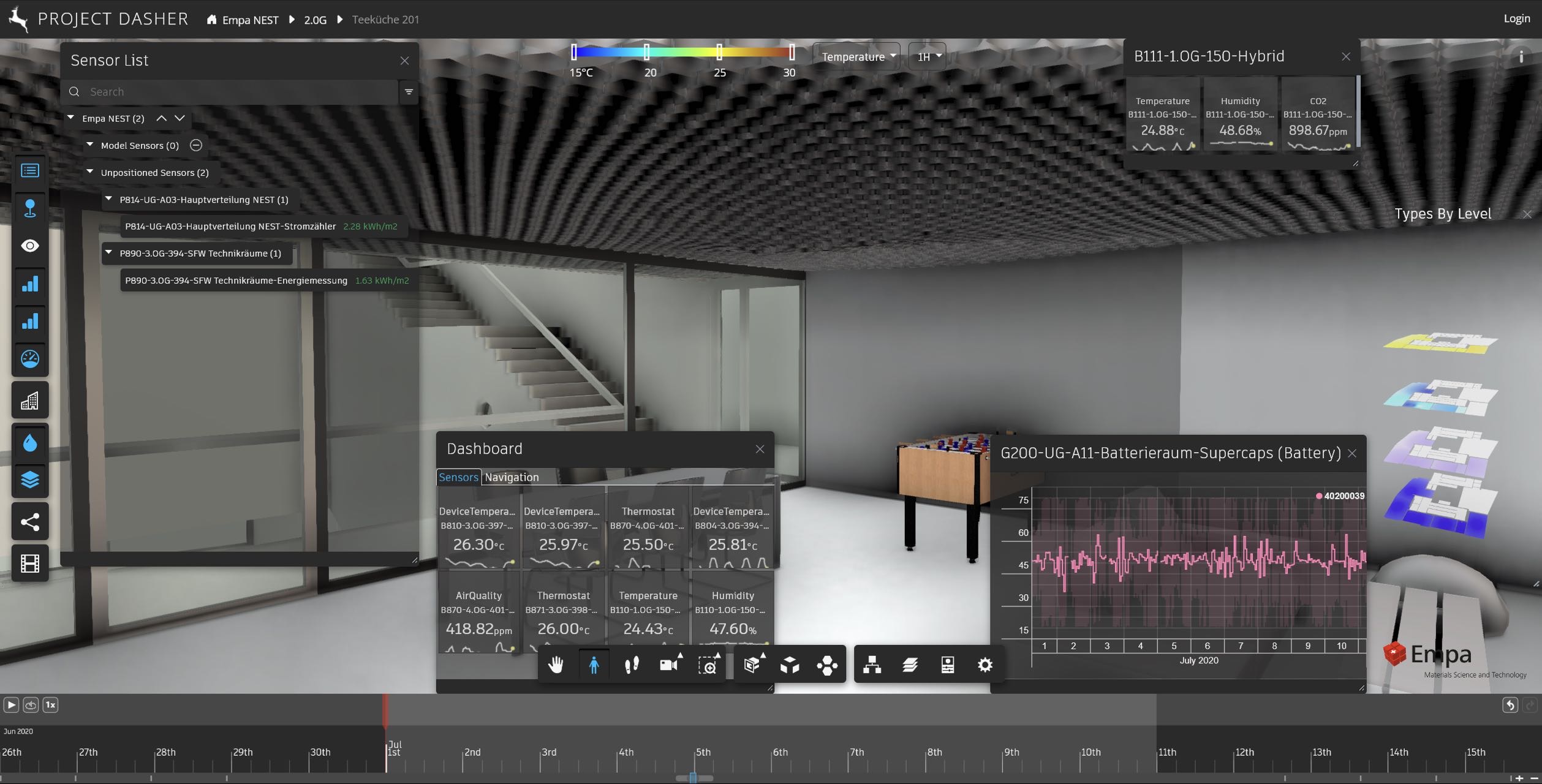
Task: Collapse the Unpositioned Sensors tree node
Action: tap(90, 172)
